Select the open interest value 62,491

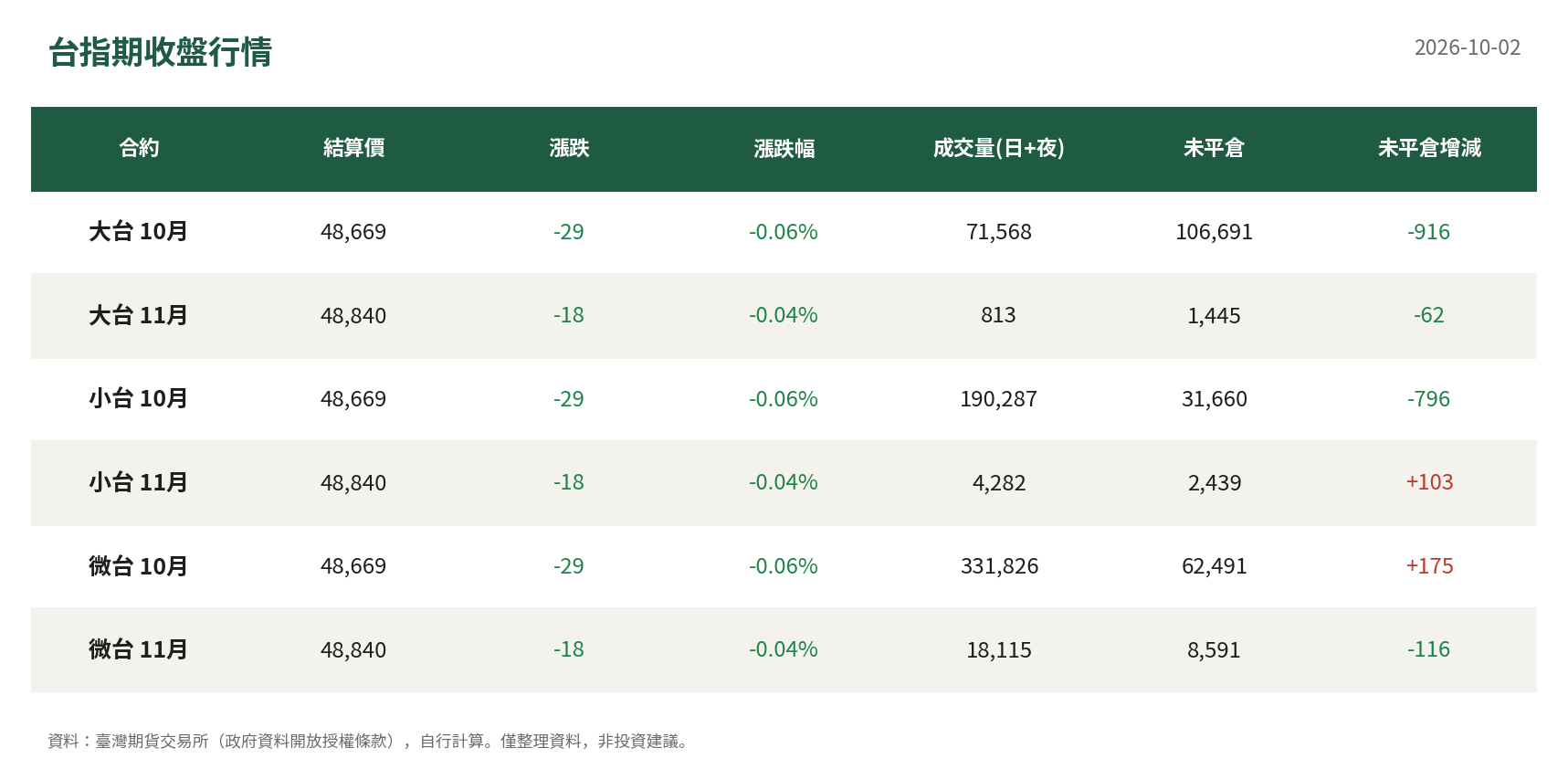tap(1214, 566)
